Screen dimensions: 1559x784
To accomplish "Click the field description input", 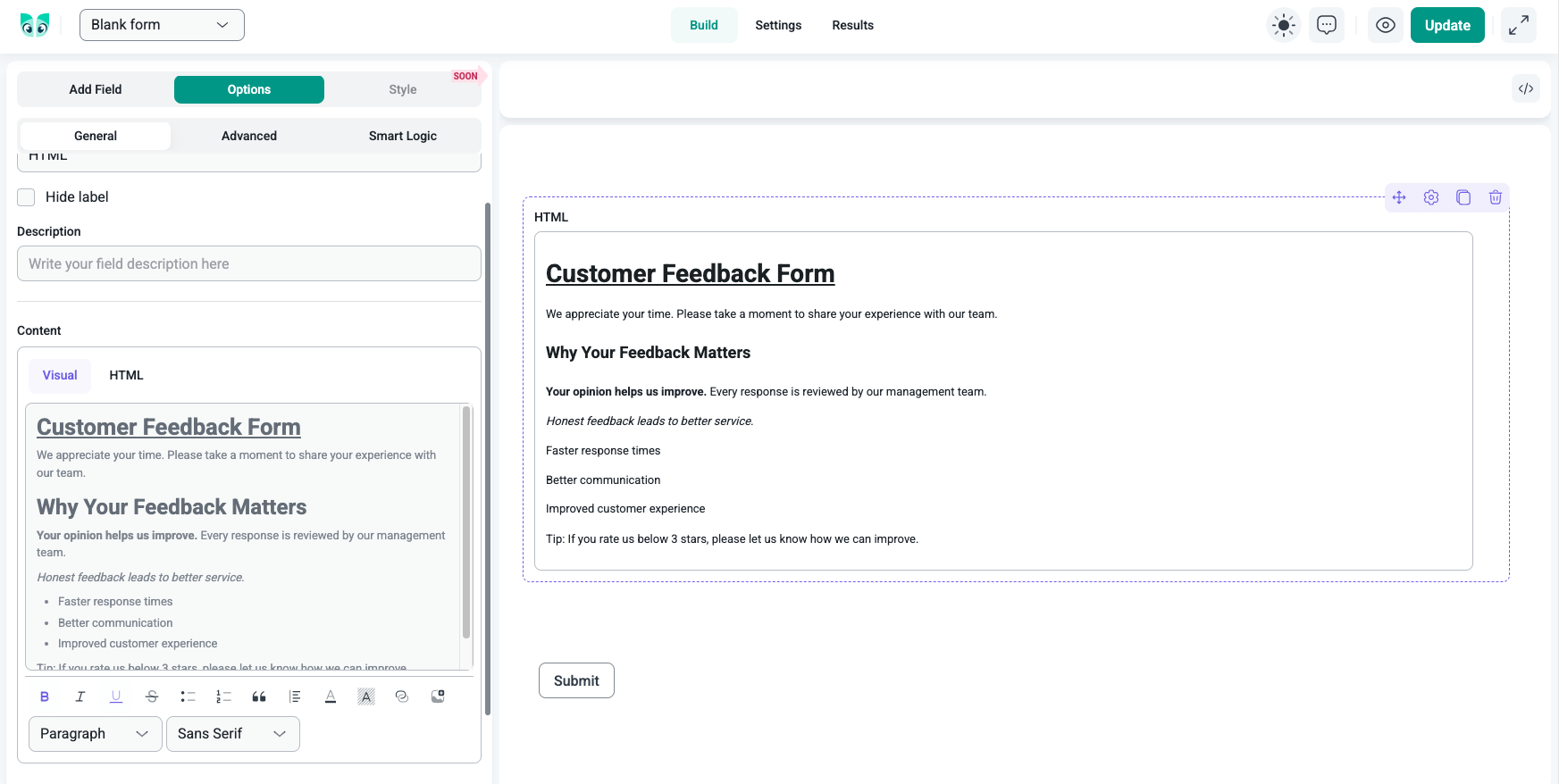I will point(249,263).
